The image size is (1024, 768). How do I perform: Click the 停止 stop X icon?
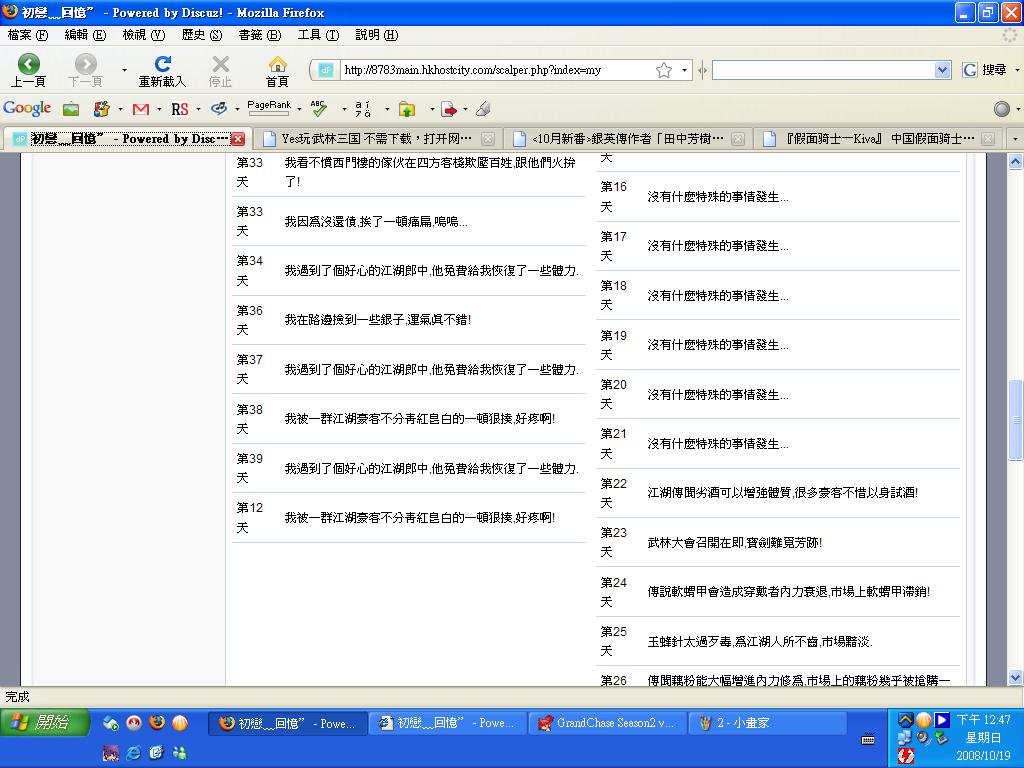pos(221,63)
